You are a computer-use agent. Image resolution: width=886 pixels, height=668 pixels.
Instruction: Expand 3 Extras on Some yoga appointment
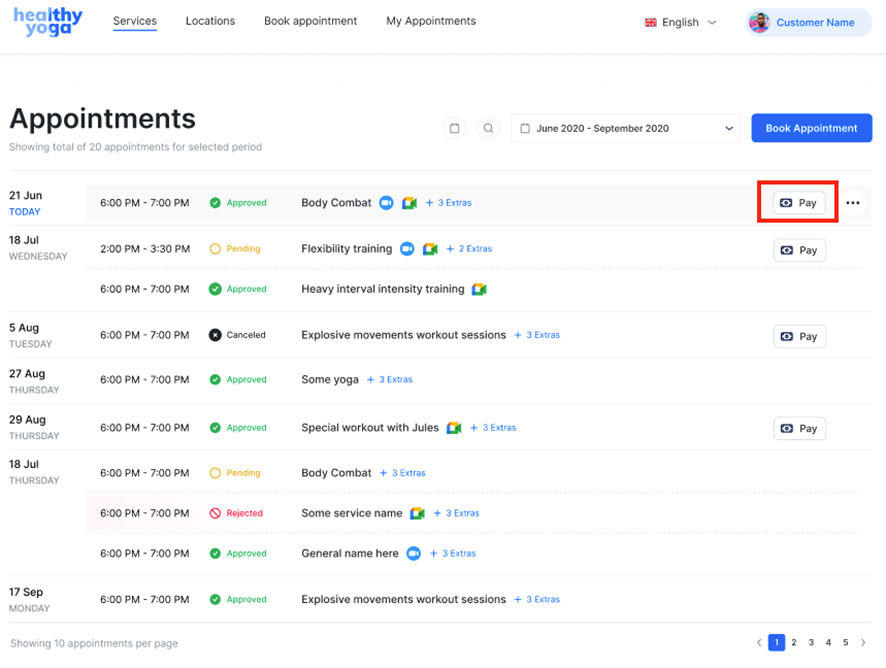tap(390, 380)
